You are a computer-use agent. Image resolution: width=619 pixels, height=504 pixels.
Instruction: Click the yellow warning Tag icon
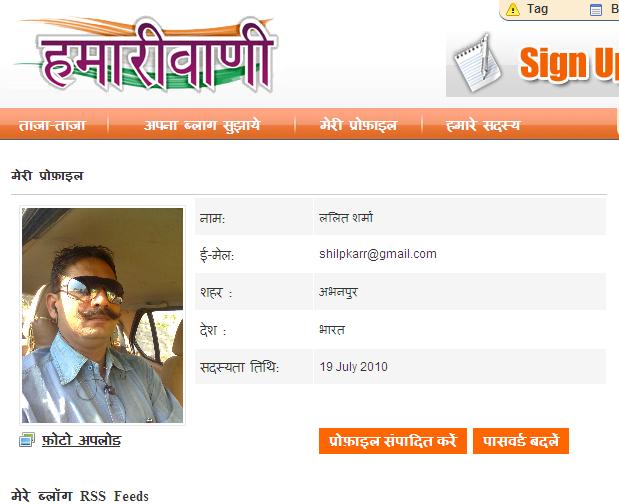[x=513, y=9]
